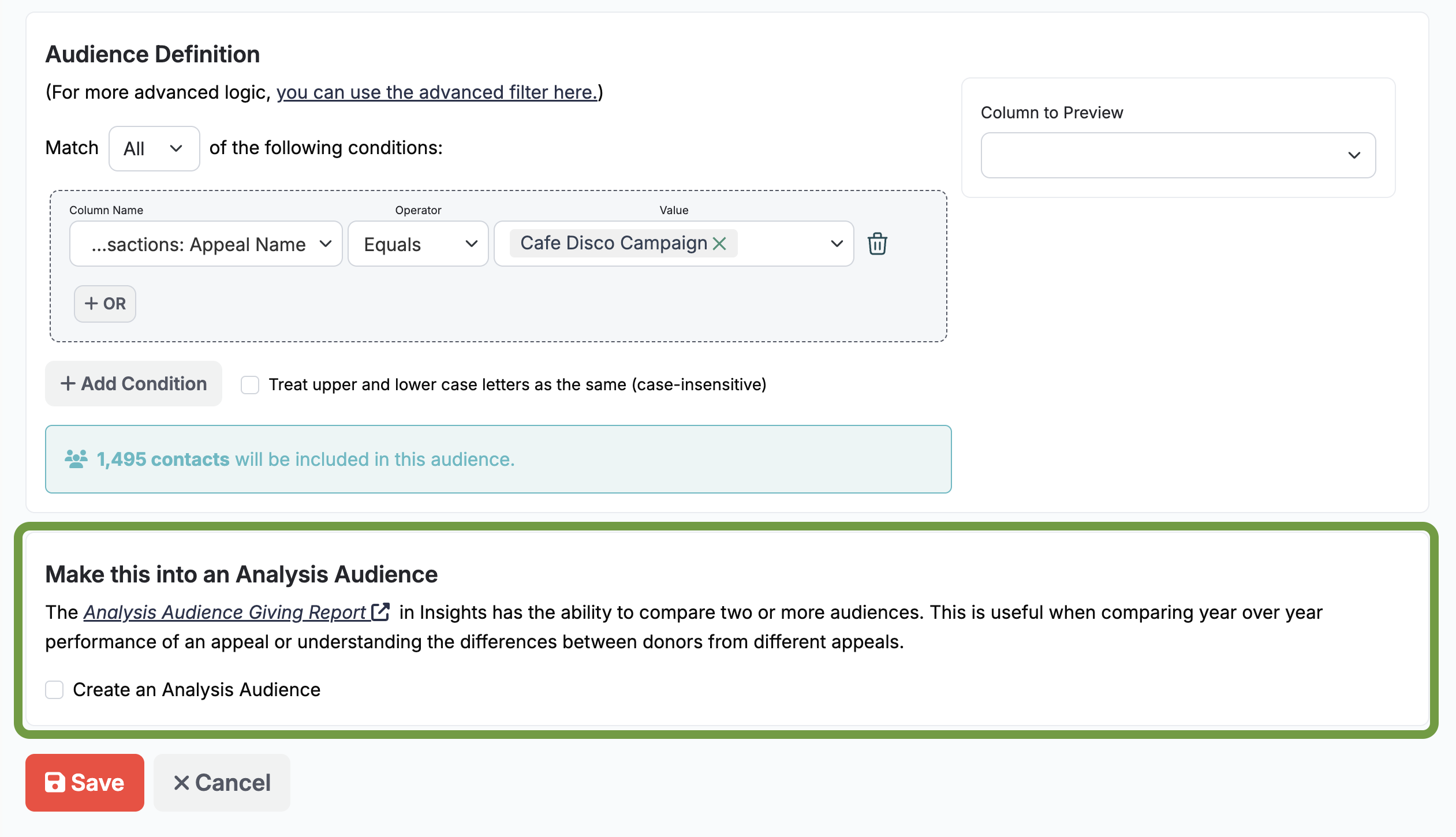Save the audience definition
This screenshot has height=837, width=1456.
(85, 782)
